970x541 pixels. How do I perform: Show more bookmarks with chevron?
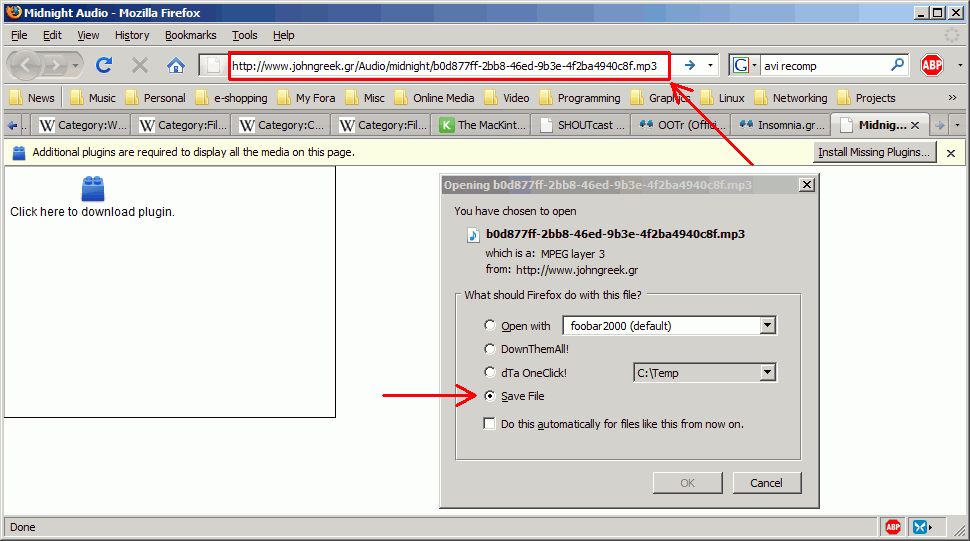[x=952, y=98]
